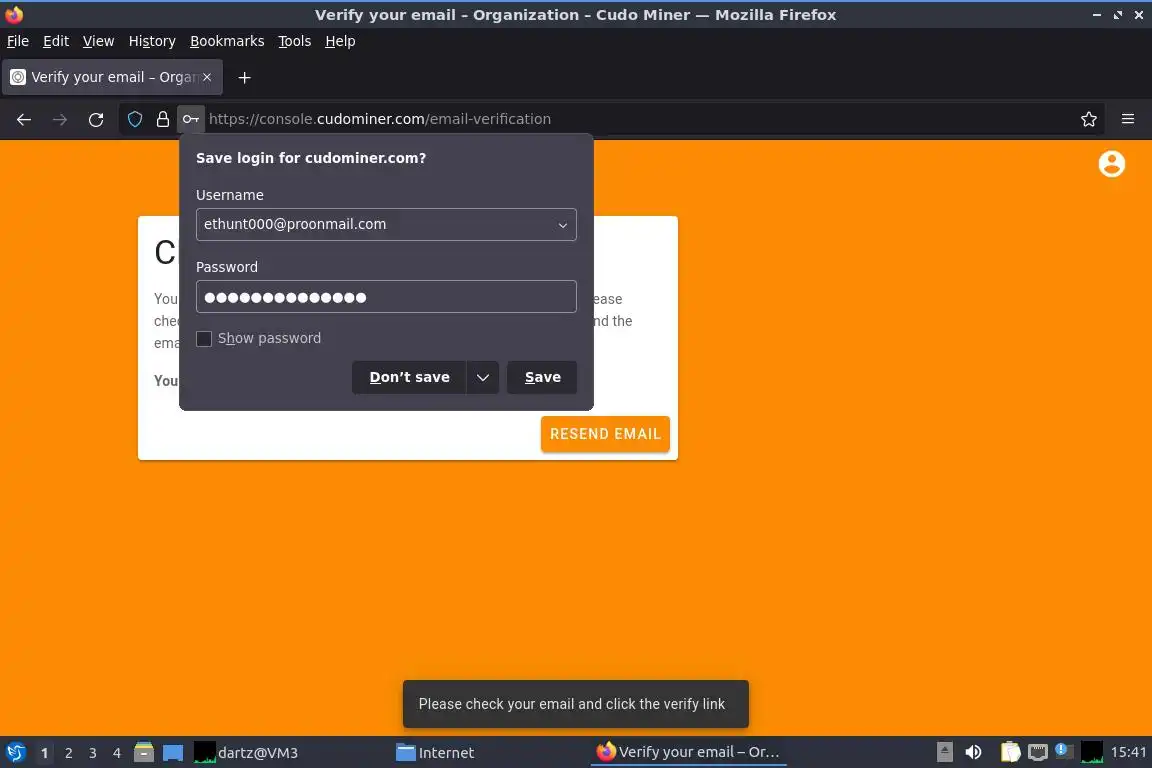Viewport: 1152px width, 768px height.
Task: Open the Bookmarks menu
Action: coord(227,41)
